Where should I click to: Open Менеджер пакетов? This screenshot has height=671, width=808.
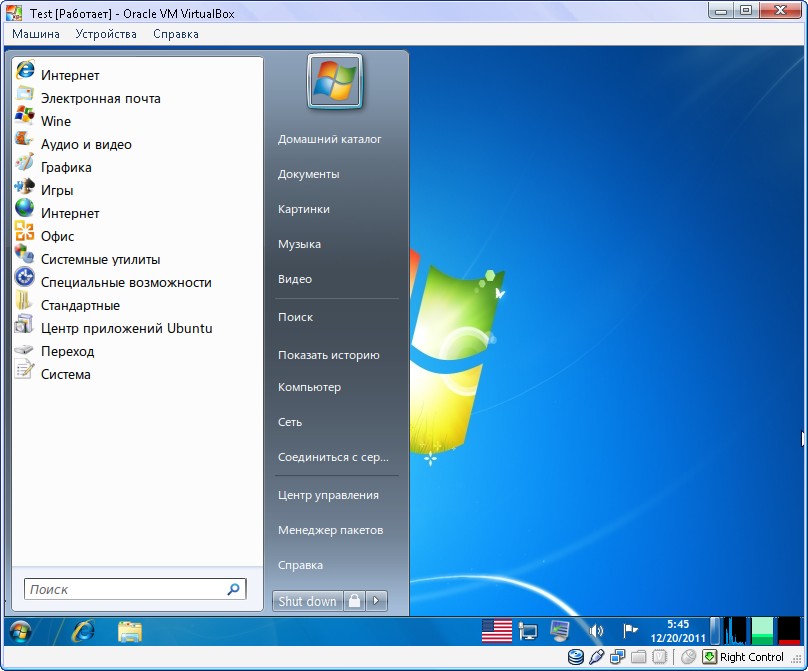tap(330, 530)
